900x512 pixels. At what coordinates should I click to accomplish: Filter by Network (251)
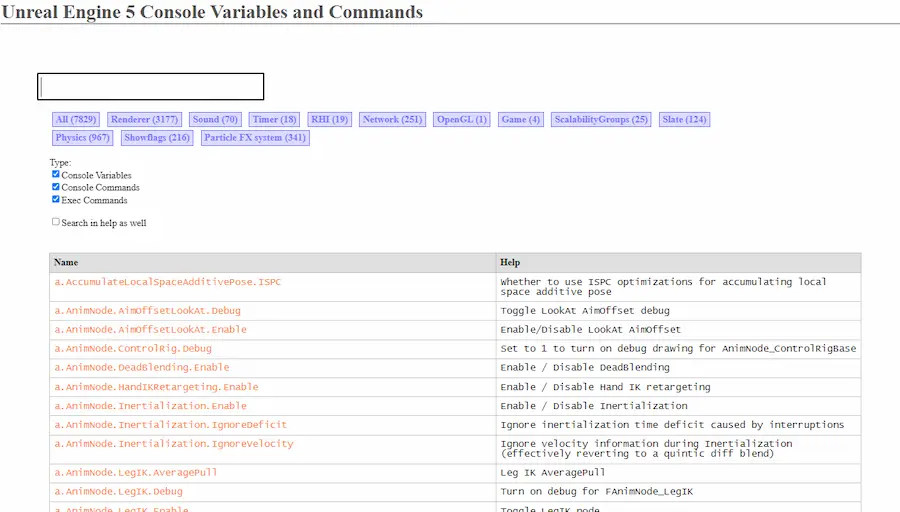[x=392, y=119]
